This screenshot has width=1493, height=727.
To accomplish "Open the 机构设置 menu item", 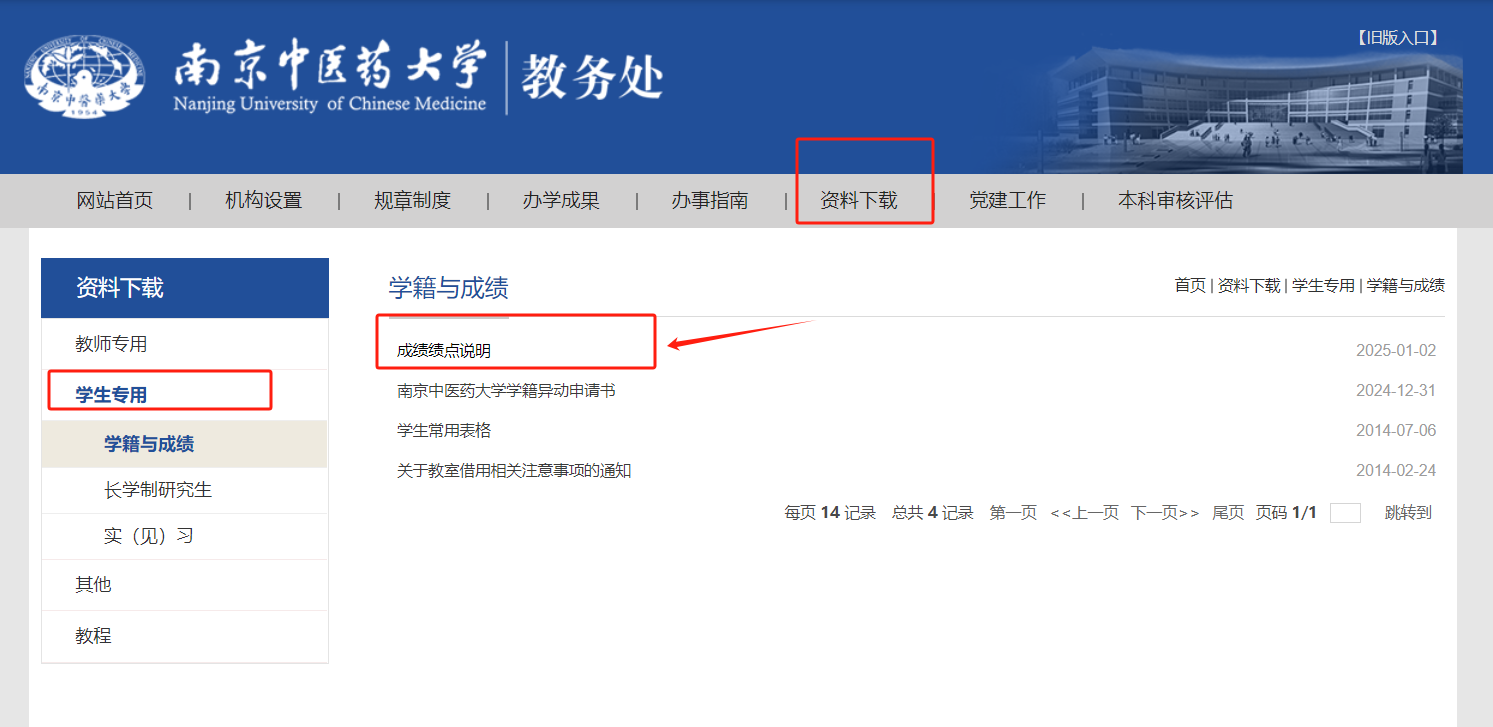I will (263, 200).
